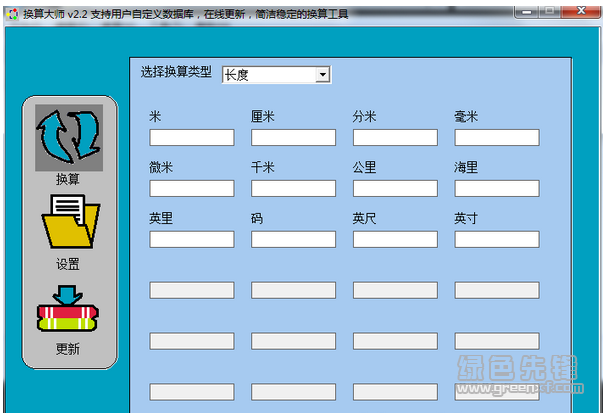Viewport: 605px width, 413px height.
Task: Click the 更新 label in sidebar
Action: pyautogui.click(x=68, y=349)
